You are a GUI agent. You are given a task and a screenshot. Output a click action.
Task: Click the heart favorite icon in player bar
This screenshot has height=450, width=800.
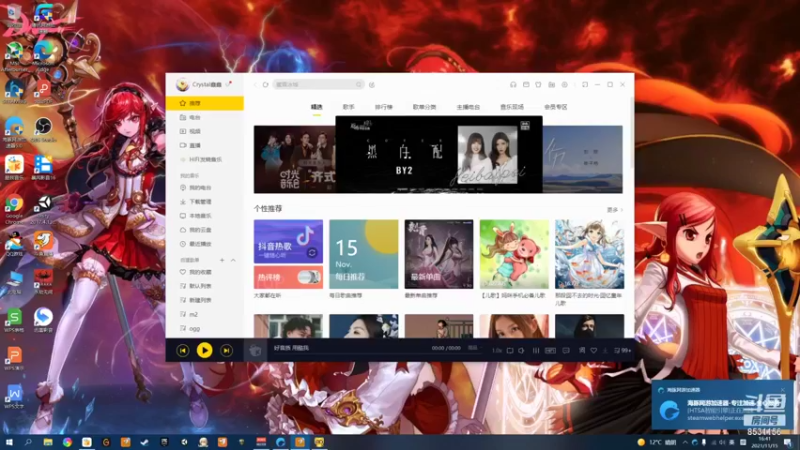coord(594,351)
